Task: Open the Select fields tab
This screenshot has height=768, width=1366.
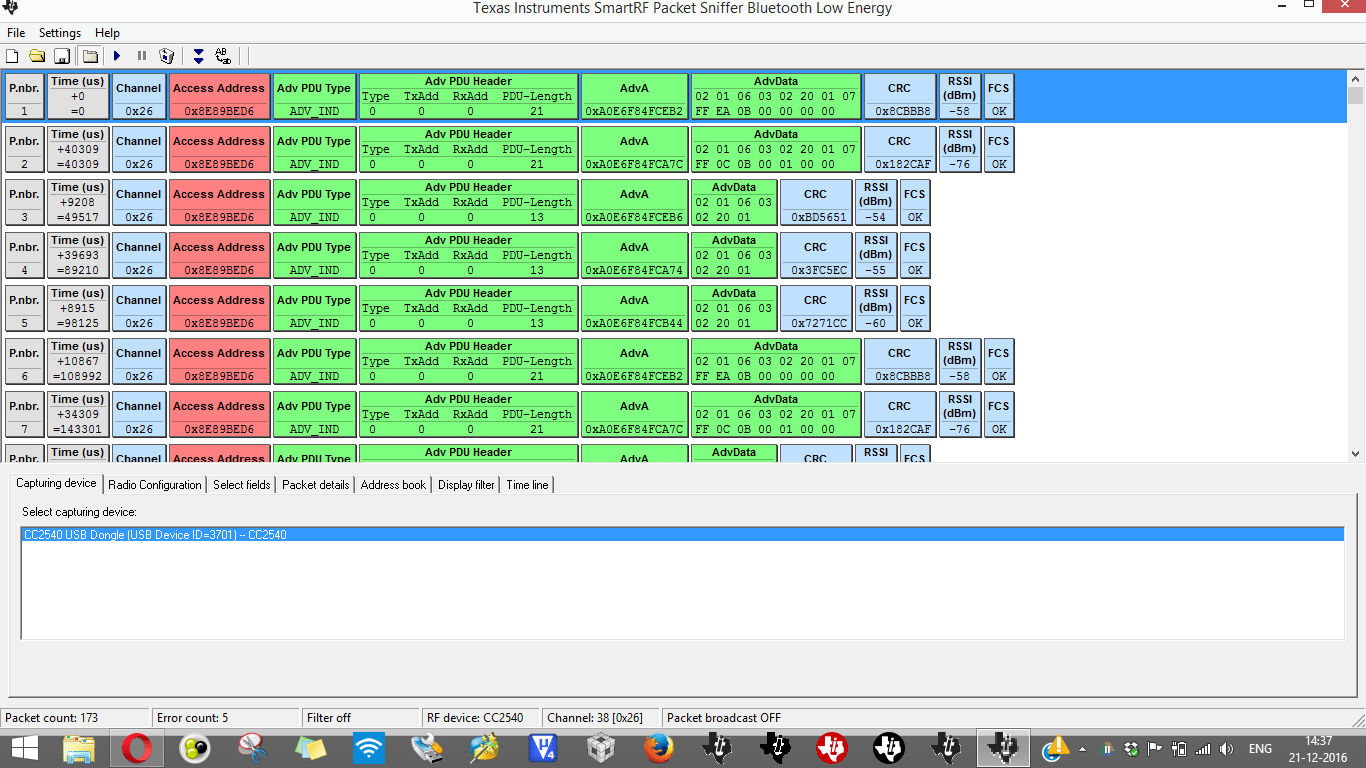Action: click(242, 485)
